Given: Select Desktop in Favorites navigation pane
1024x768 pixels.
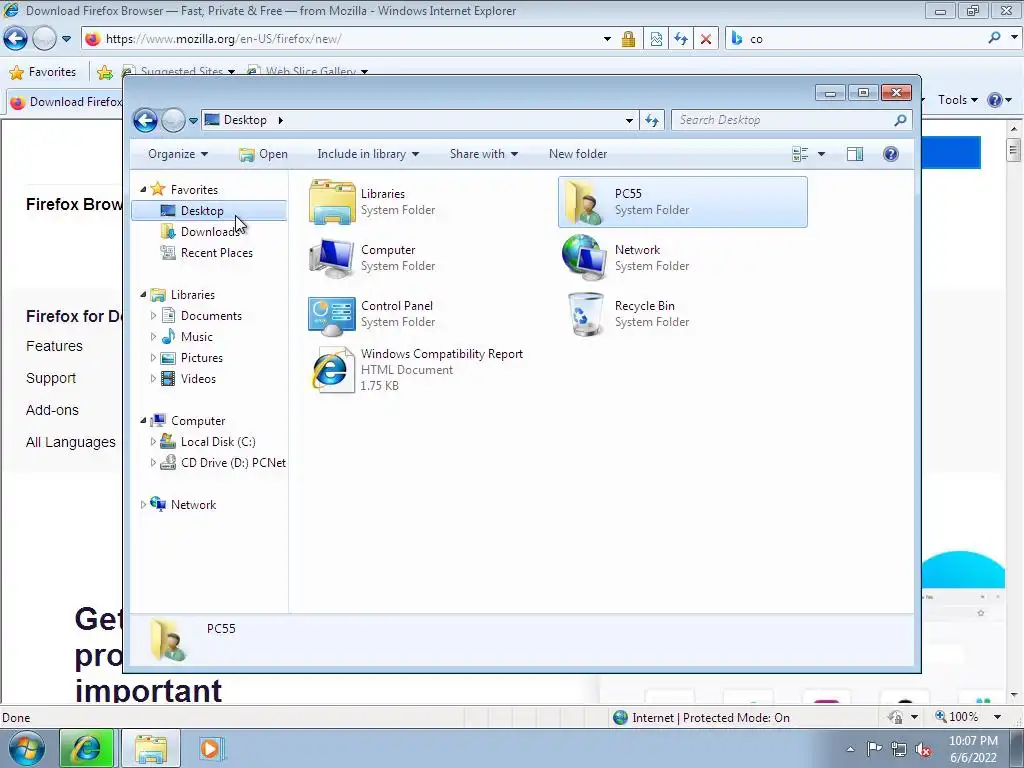Looking at the screenshot, I should 209,211.
